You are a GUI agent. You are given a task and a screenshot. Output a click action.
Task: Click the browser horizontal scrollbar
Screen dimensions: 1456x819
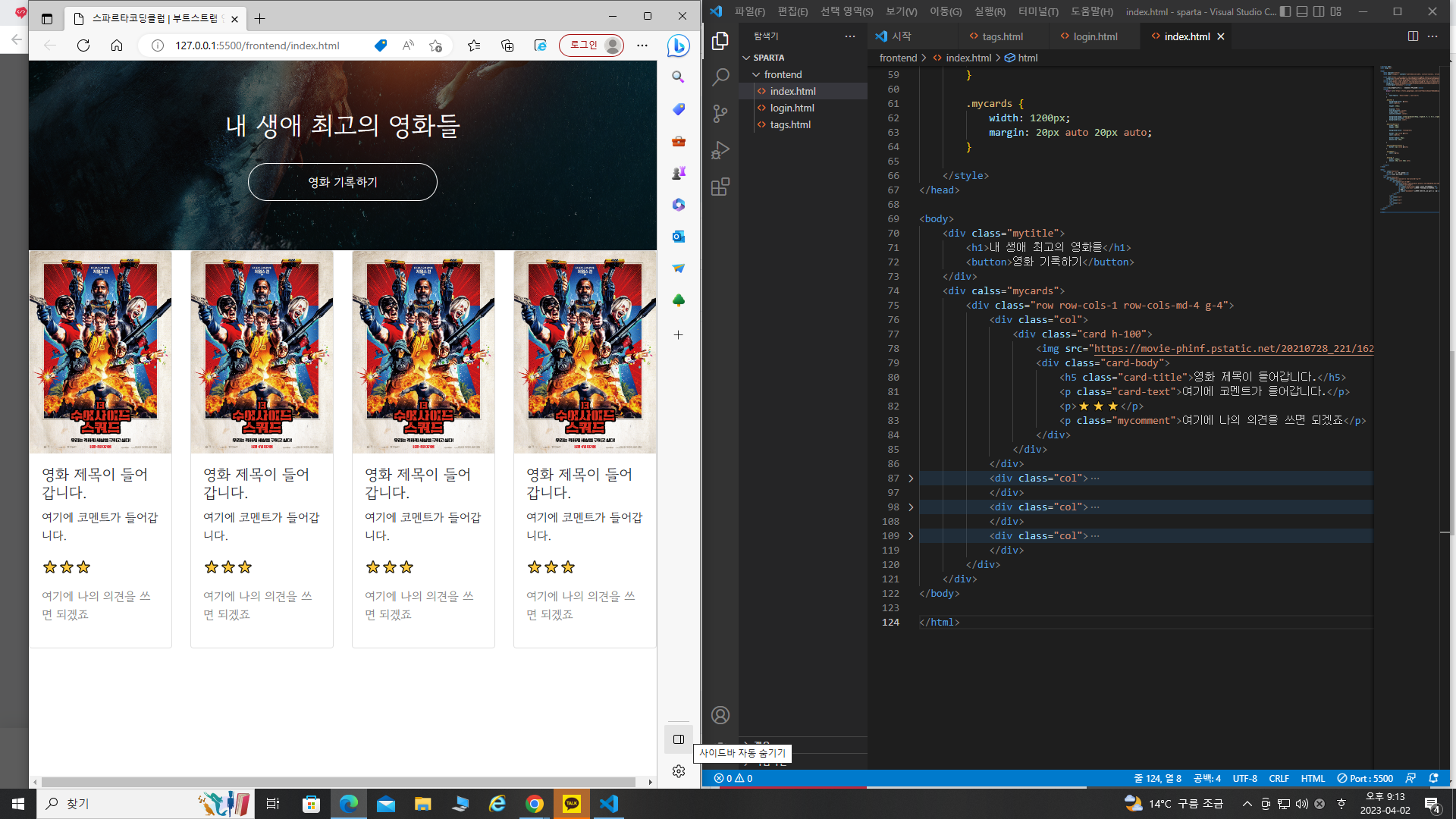click(338, 782)
